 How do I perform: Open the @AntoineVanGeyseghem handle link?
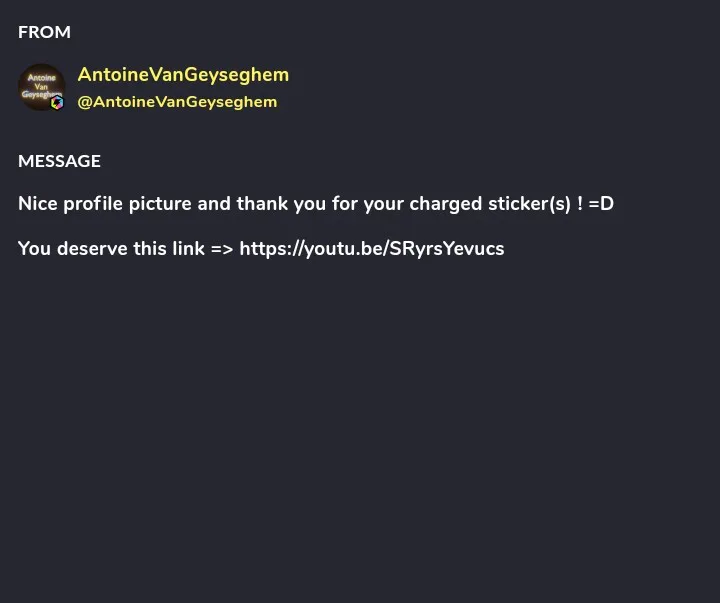click(177, 102)
